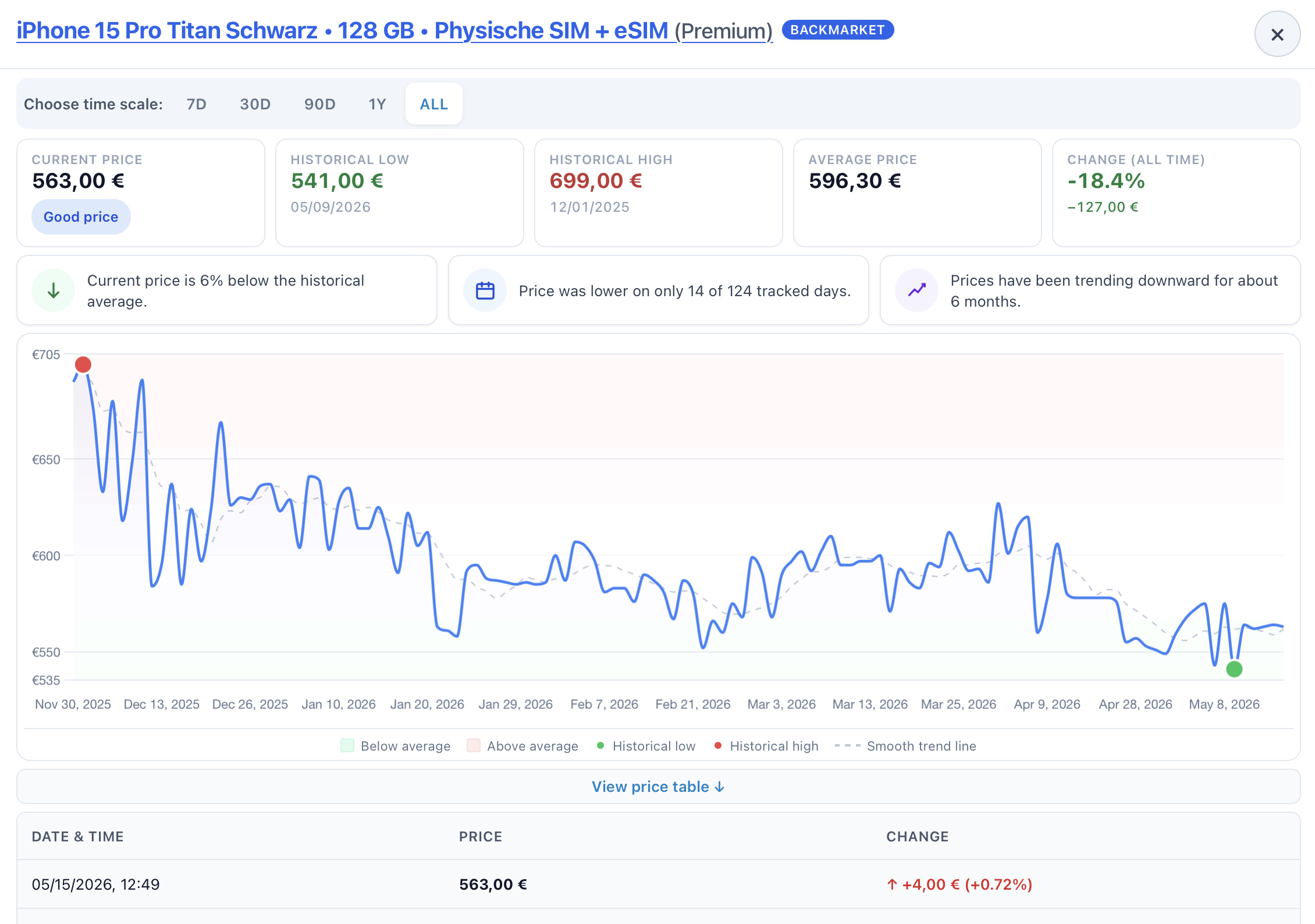Click the Choose time scale label
1315x924 pixels.
pyautogui.click(x=93, y=104)
